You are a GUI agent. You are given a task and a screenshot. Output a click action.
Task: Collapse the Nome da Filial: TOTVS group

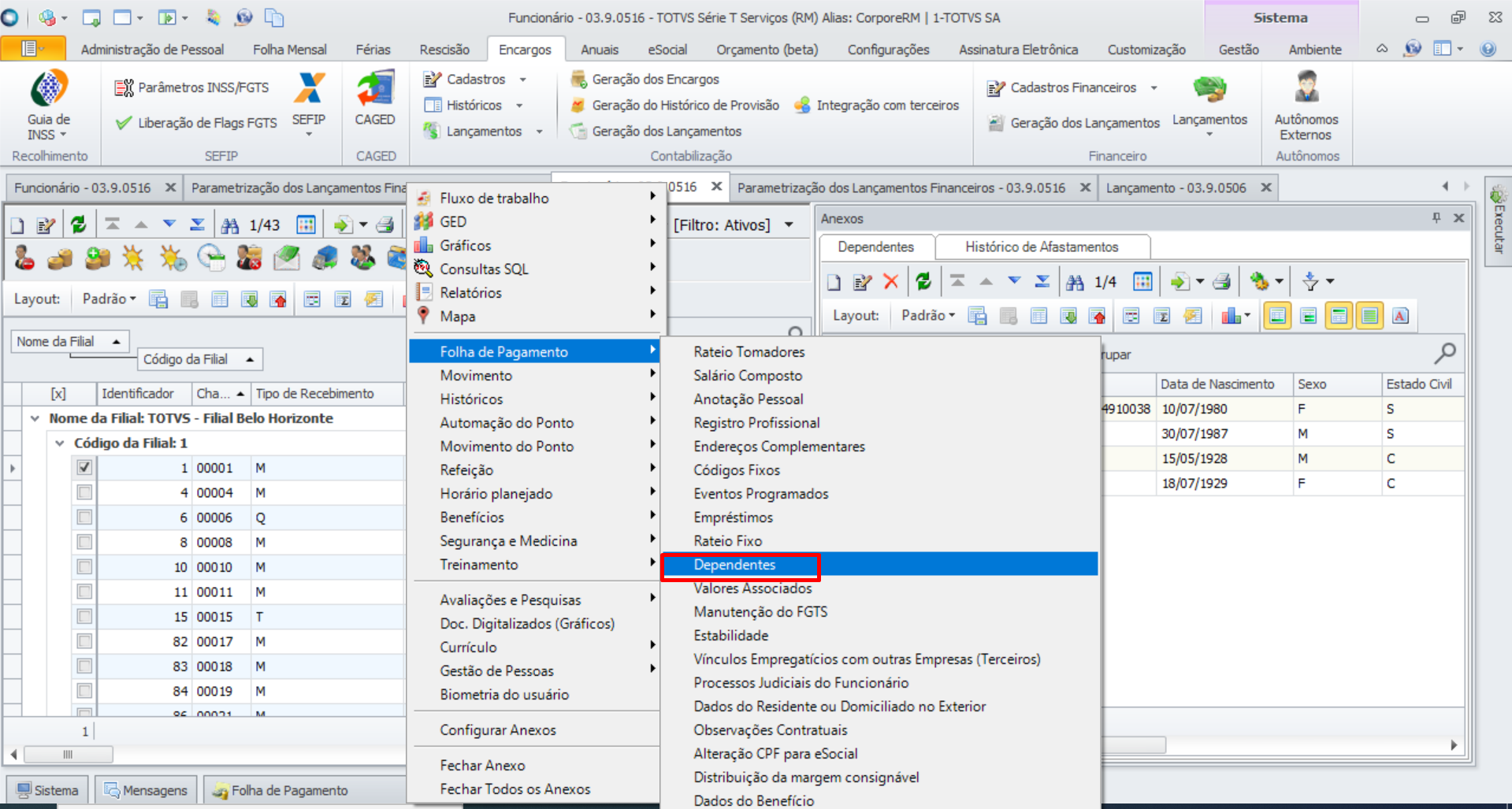click(x=35, y=418)
